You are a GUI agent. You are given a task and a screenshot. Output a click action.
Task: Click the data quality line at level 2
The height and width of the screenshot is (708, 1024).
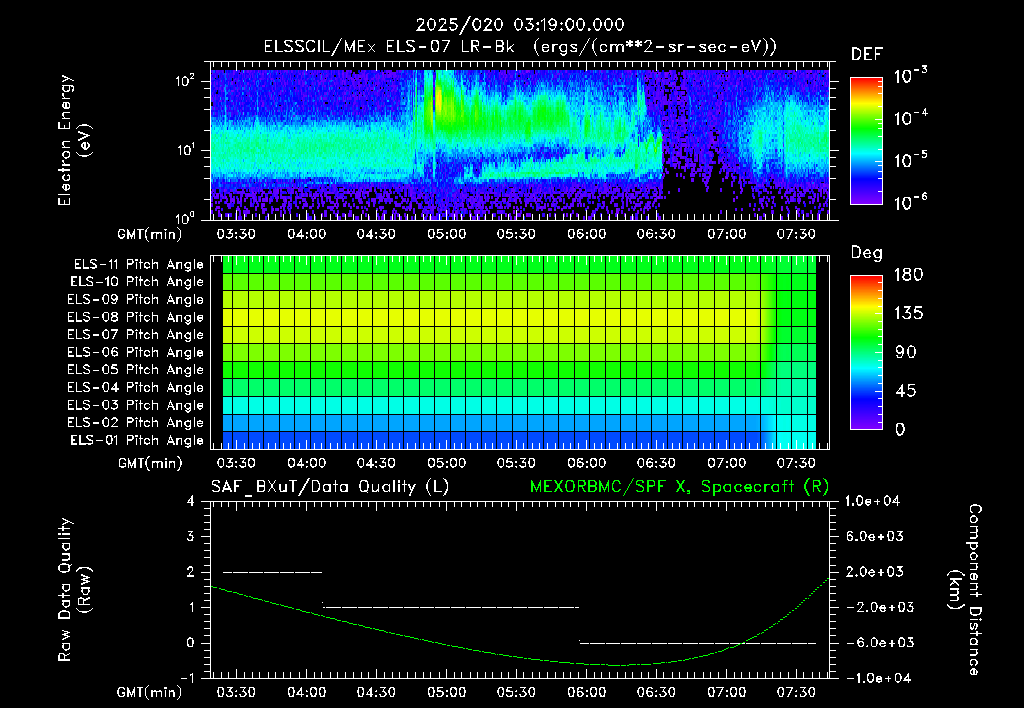tap(273, 572)
